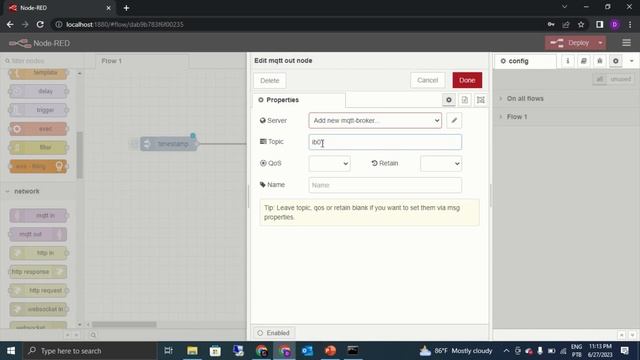Open the sidebar config gear icon

[615, 61]
